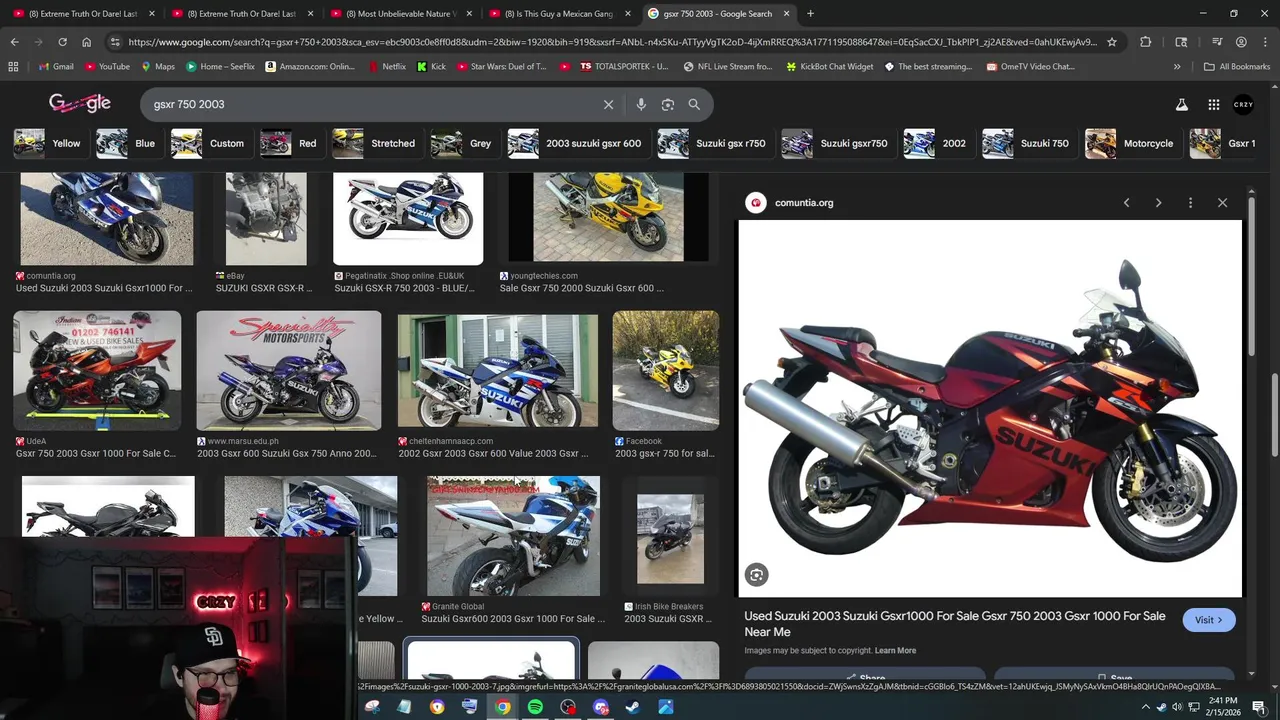
Task: Select the Stretched filter chip
Action: coord(374,143)
